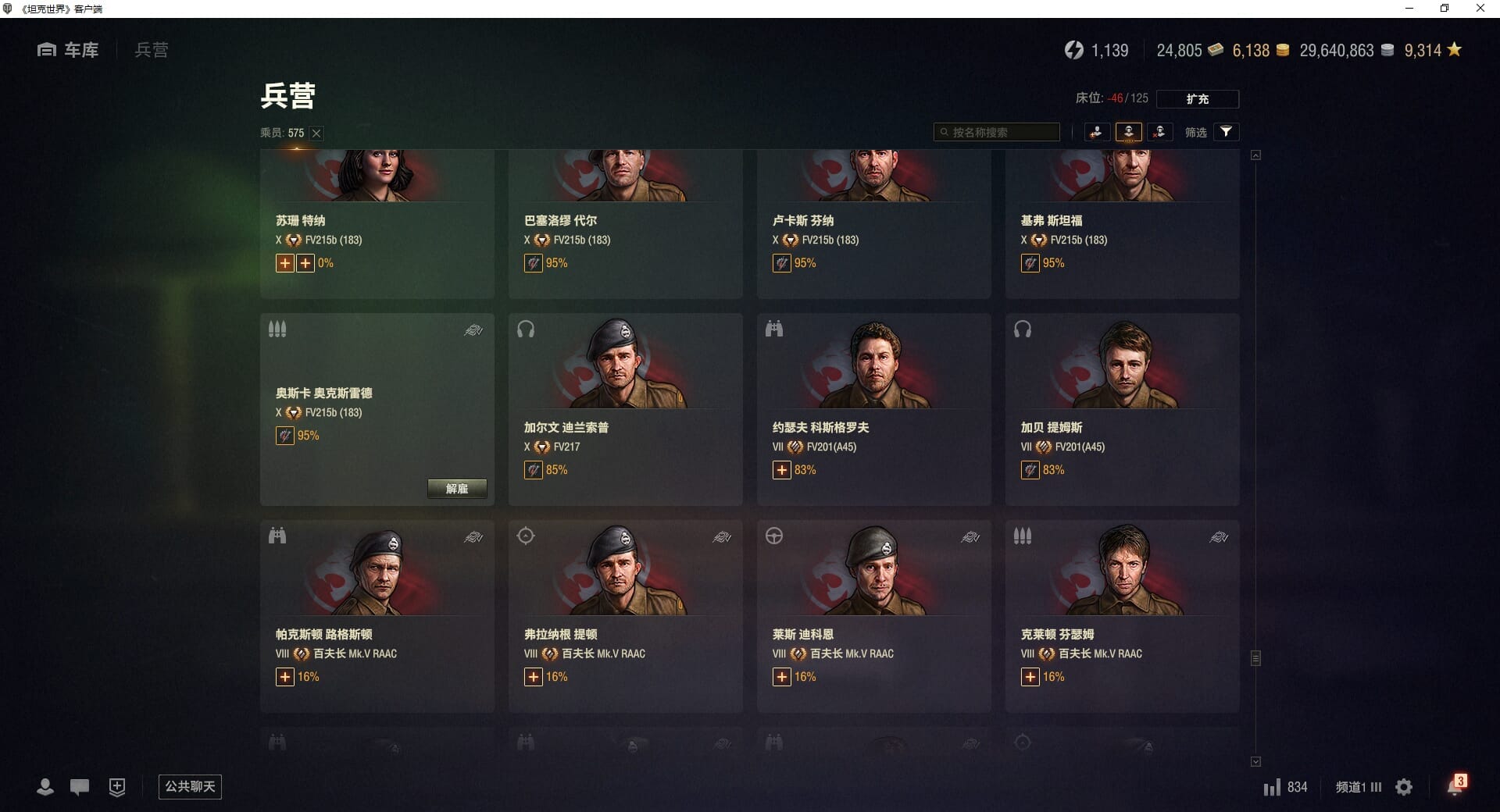The height and width of the screenshot is (812, 1500).
Task: Click the 扩充 expand bunks button
Action: point(1197,99)
